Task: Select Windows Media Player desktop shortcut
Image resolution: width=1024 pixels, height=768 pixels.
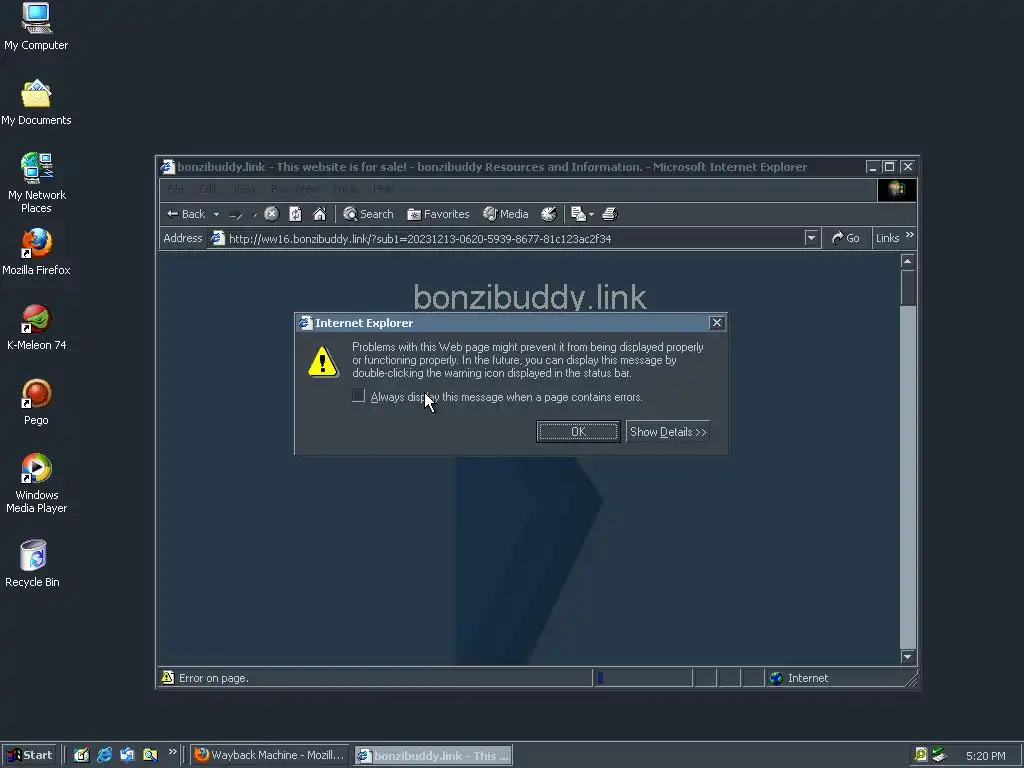Action: [37, 483]
